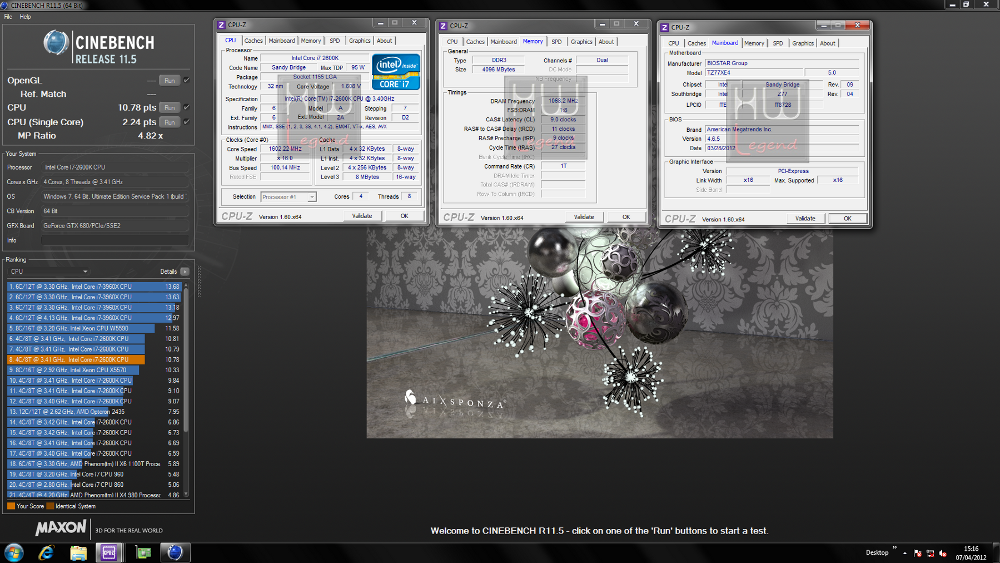This screenshot has height=563, width=1000.
Task: Open the Help menu in Cinebench
Action: (x=25, y=17)
